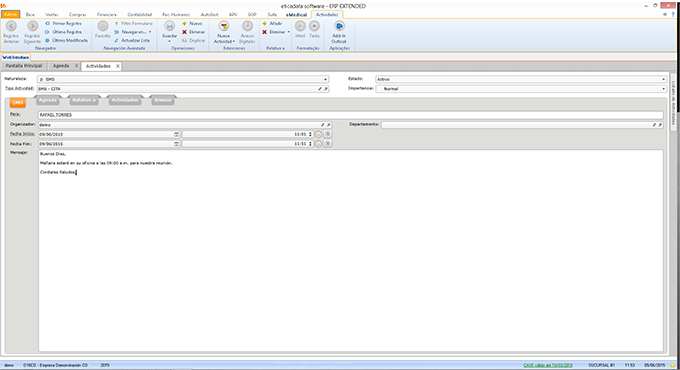This screenshot has width=680, height=370.
Task: Select the Agenda sub-tab in the form
Action: [48, 100]
